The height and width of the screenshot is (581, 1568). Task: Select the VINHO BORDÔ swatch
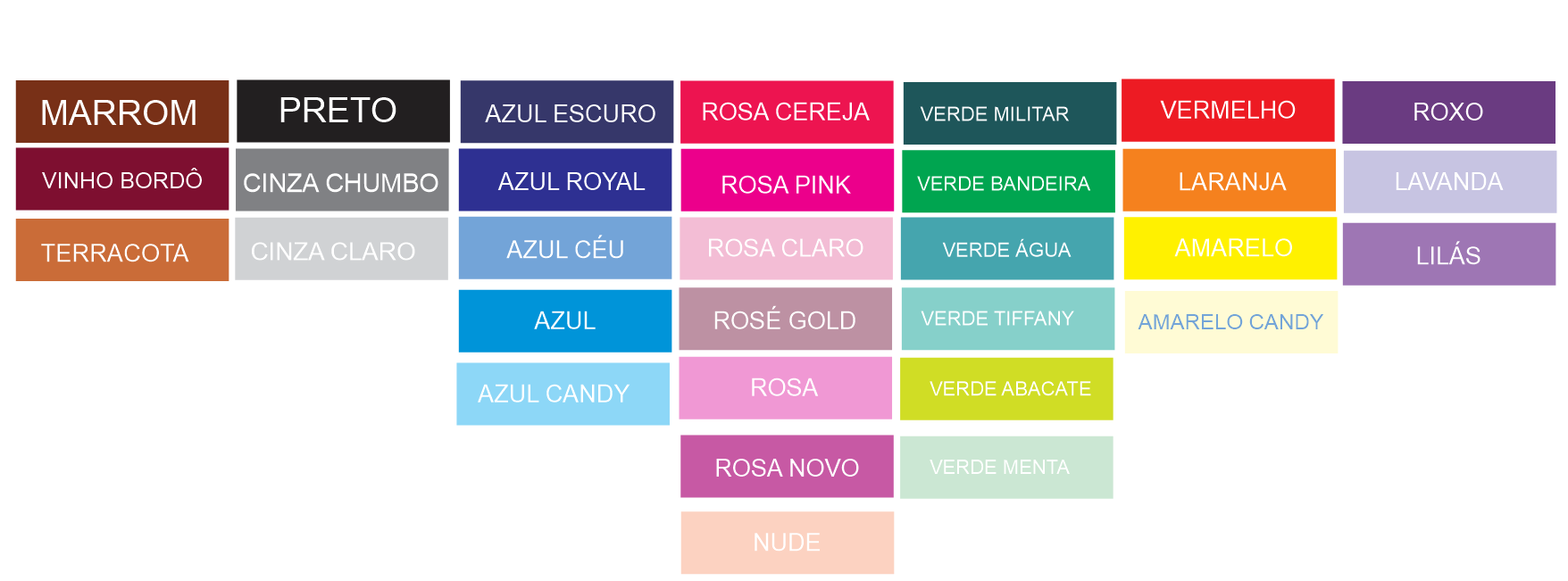pos(122,179)
